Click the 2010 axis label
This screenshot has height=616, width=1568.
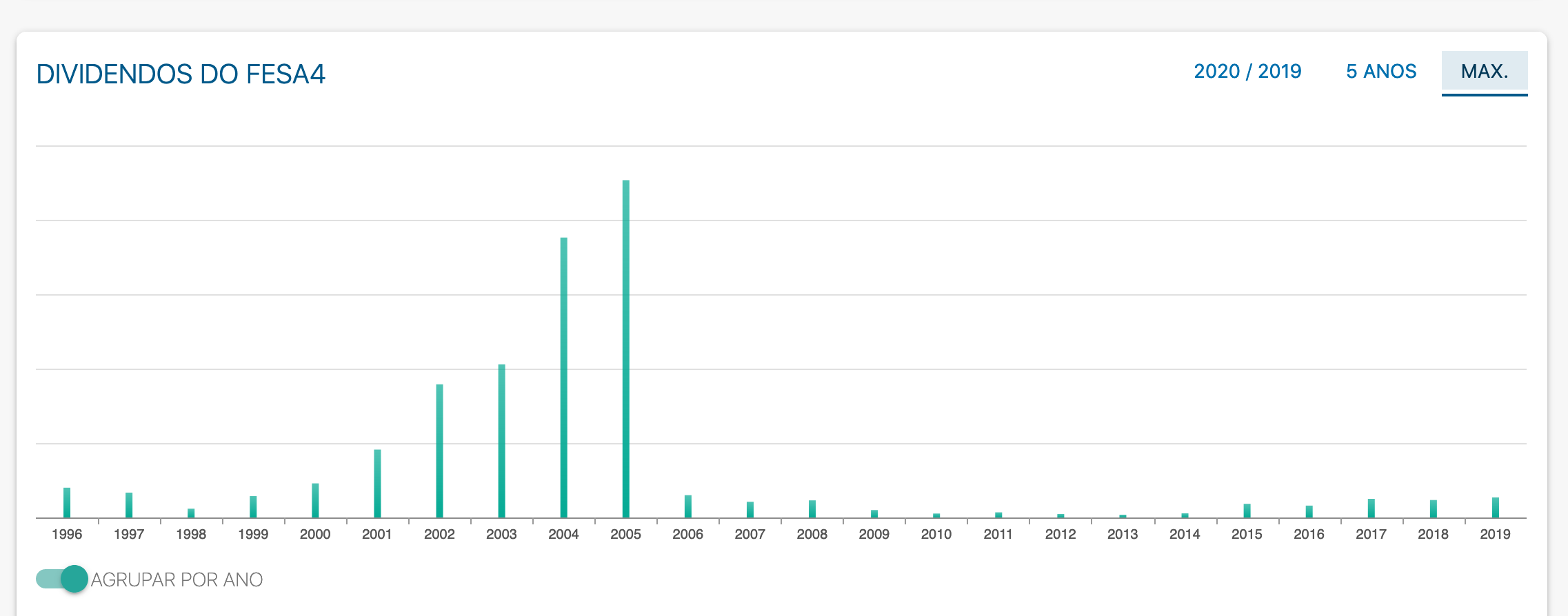(x=936, y=534)
